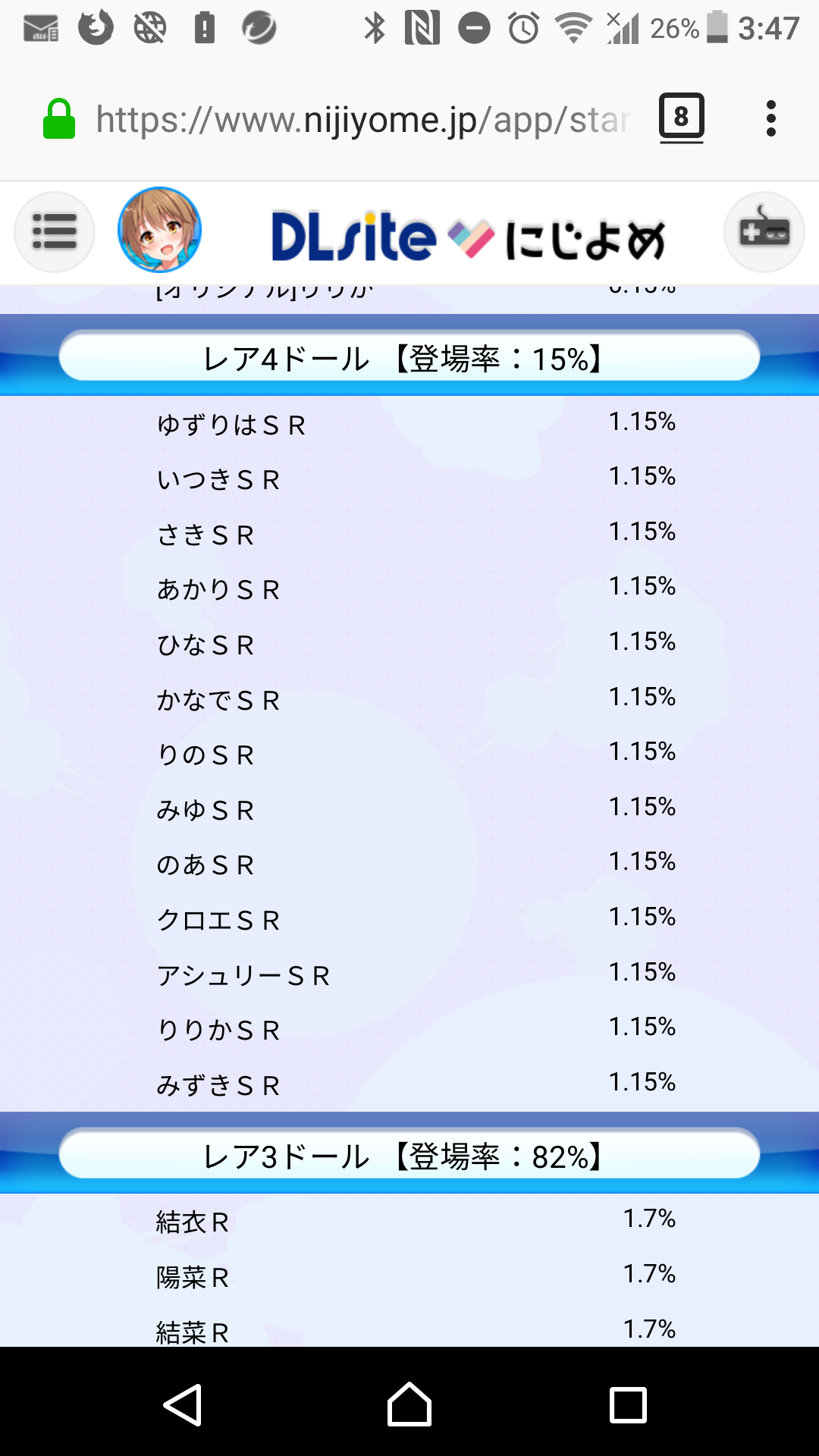This screenshot has height=1456, width=819.
Task: Open the hamburger list menu
Action: [x=55, y=231]
